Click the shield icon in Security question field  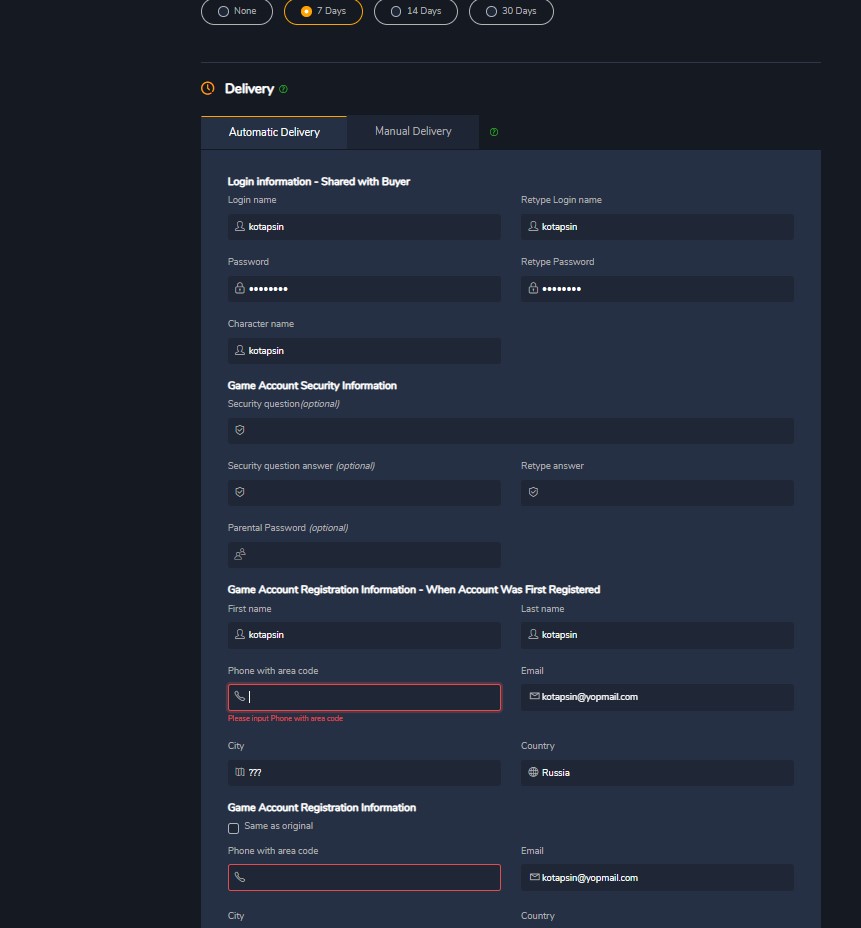[x=240, y=430]
